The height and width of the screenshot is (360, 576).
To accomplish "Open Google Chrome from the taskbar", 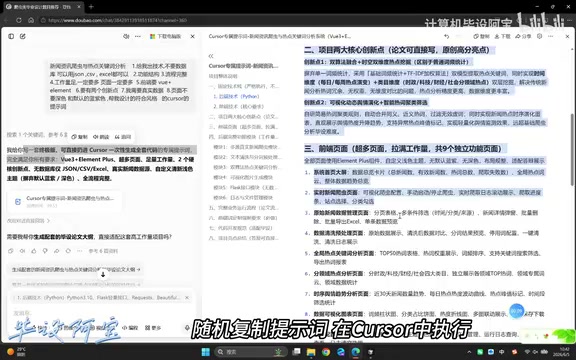I will [326, 352].
